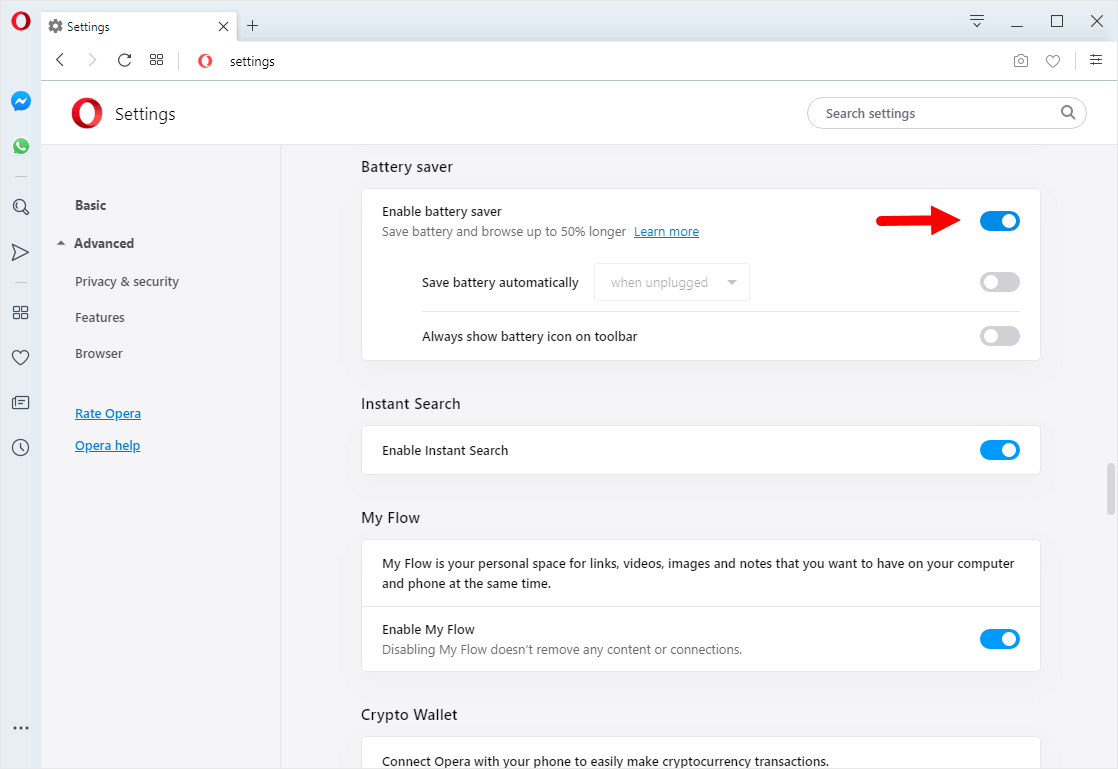Open the sidebar Instant Search magnifier
Image resolution: width=1118 pixels, height=769 pixels.
(x=21, y=207)
